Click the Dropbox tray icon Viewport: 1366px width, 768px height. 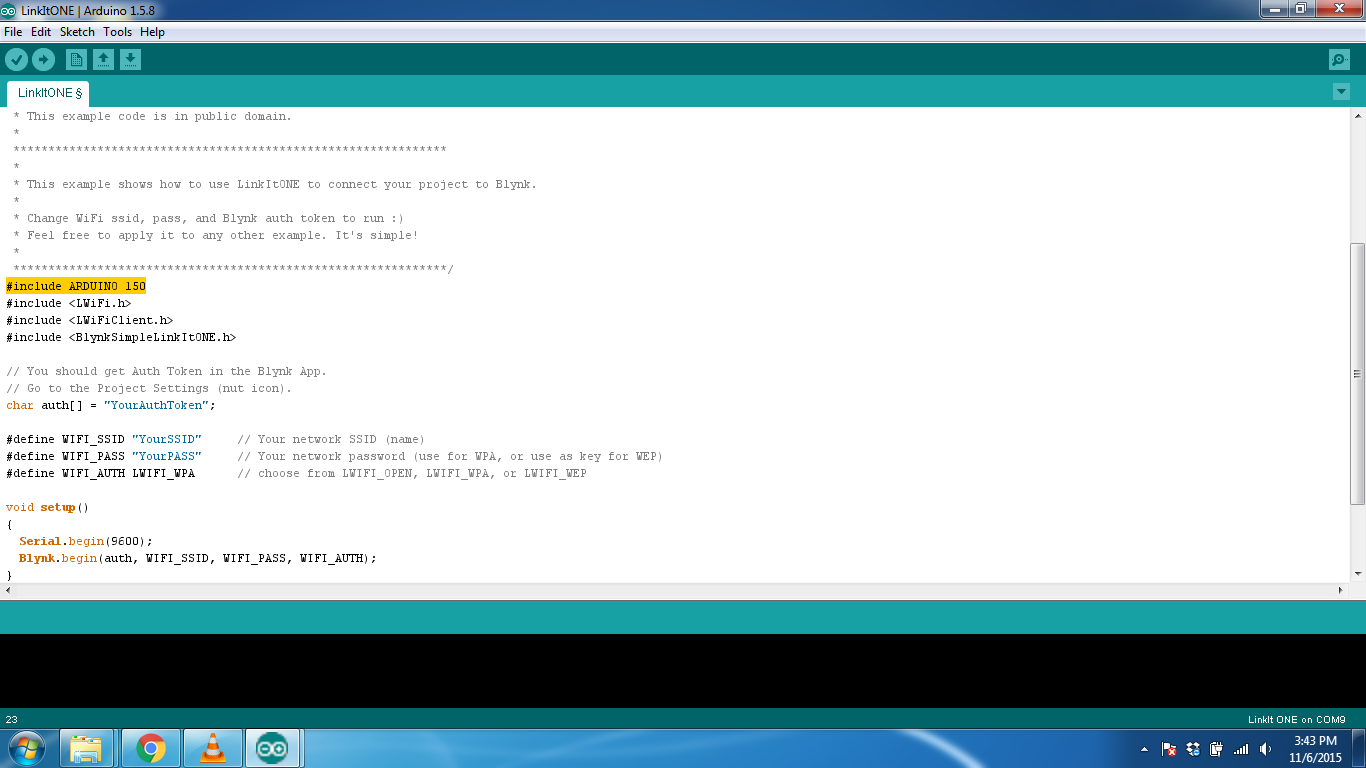(x=1193, y=749)
